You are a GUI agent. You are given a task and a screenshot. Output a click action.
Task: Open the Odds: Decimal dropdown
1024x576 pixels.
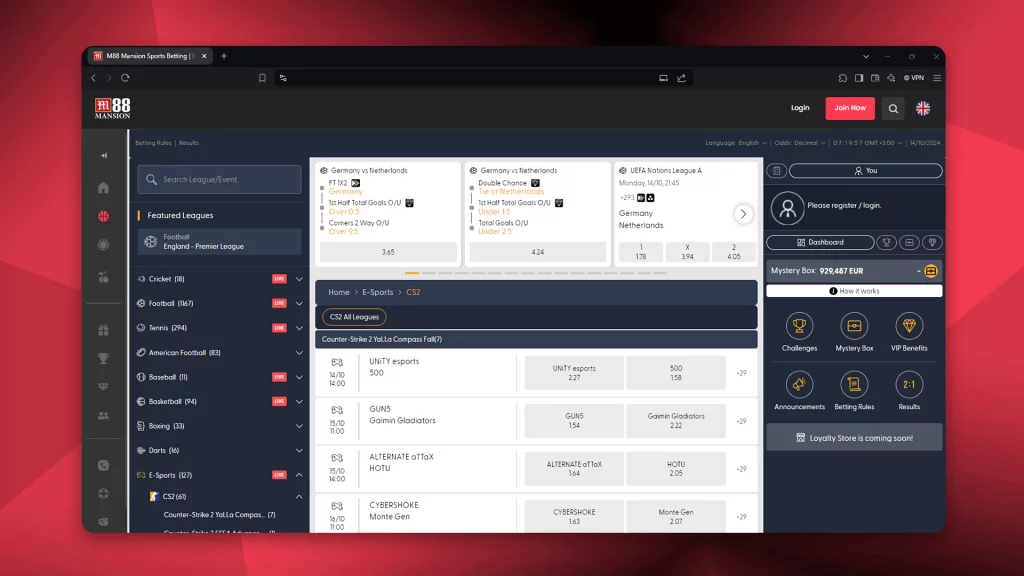[800, 143]
